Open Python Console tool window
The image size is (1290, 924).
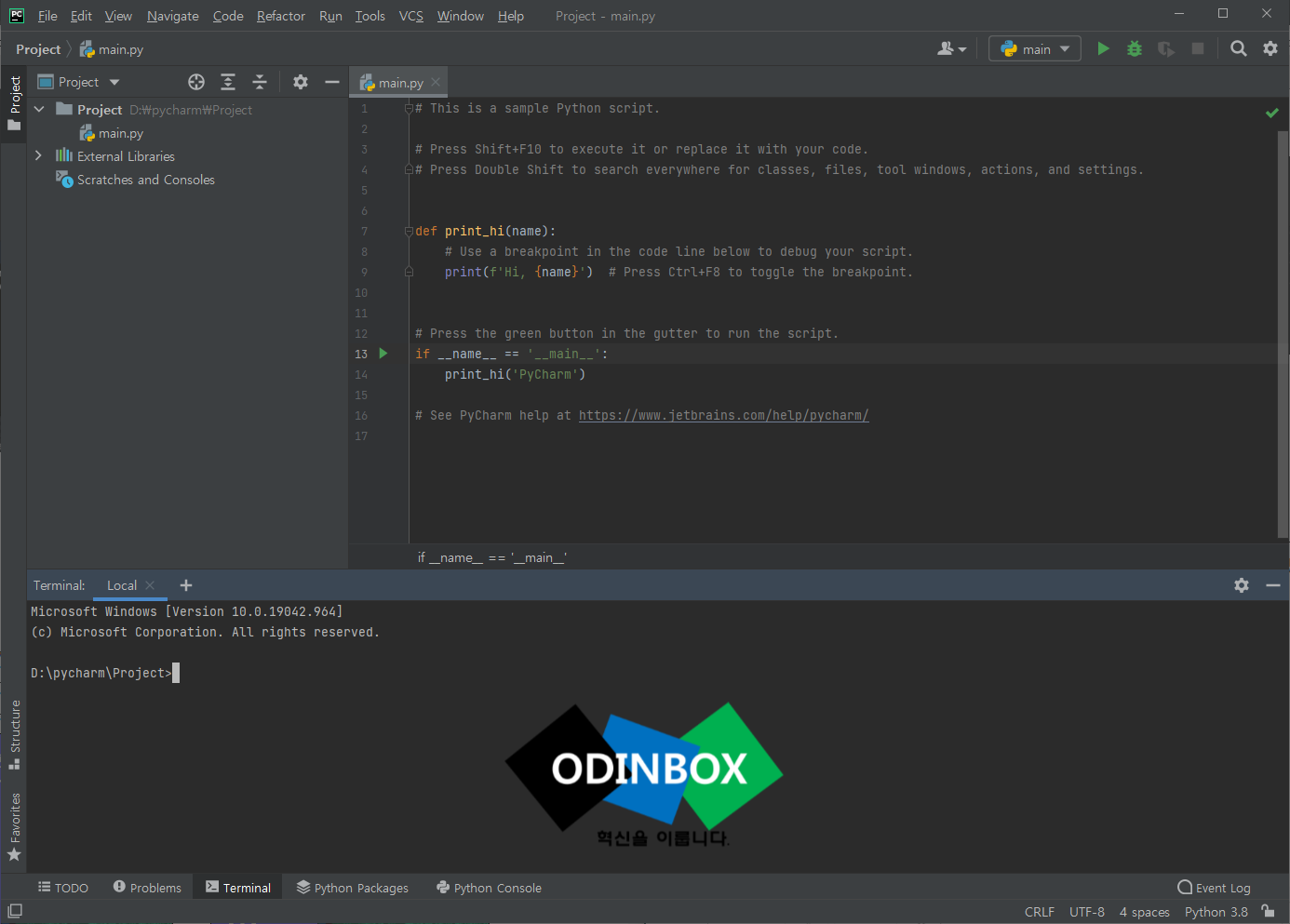pyautogui.click(x=489, y=888)
